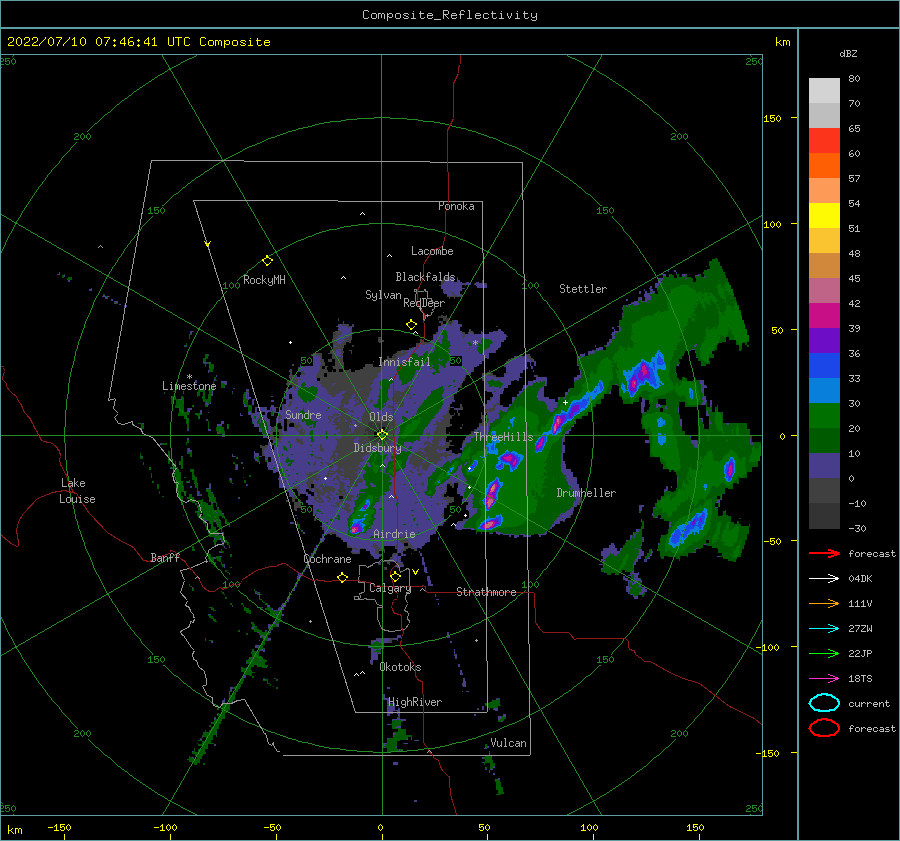
Task: Click the Strathmore town label
Action: tap(486, 592)
